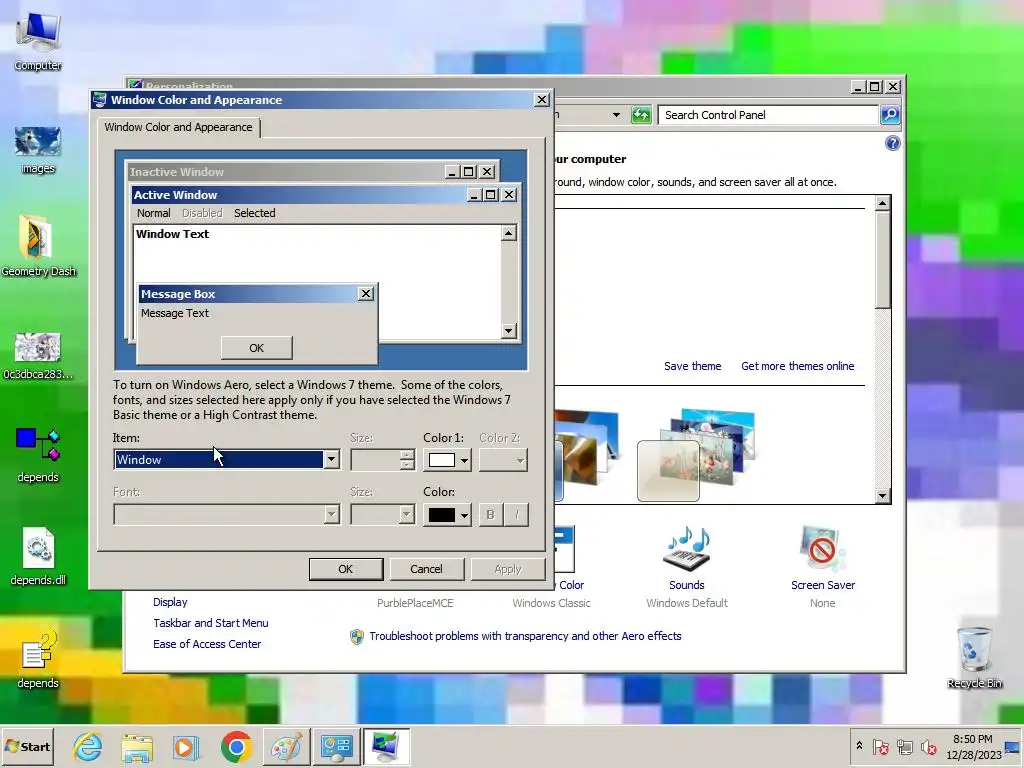The height and width of the screenshot is (768, 1024).
Task: Open Paint from the taskbar
Action: point(286,746)
